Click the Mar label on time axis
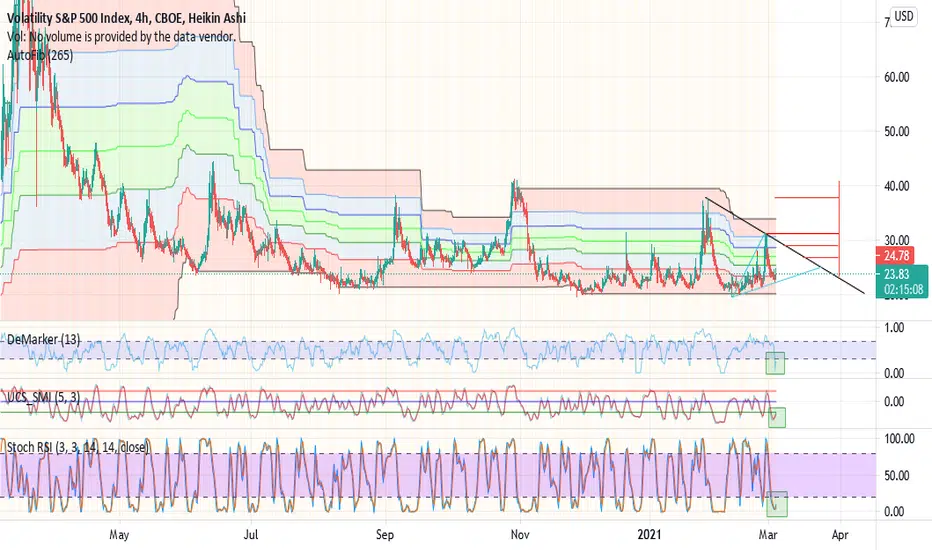Viewport: 932px width, 550px height. (769, 535)
